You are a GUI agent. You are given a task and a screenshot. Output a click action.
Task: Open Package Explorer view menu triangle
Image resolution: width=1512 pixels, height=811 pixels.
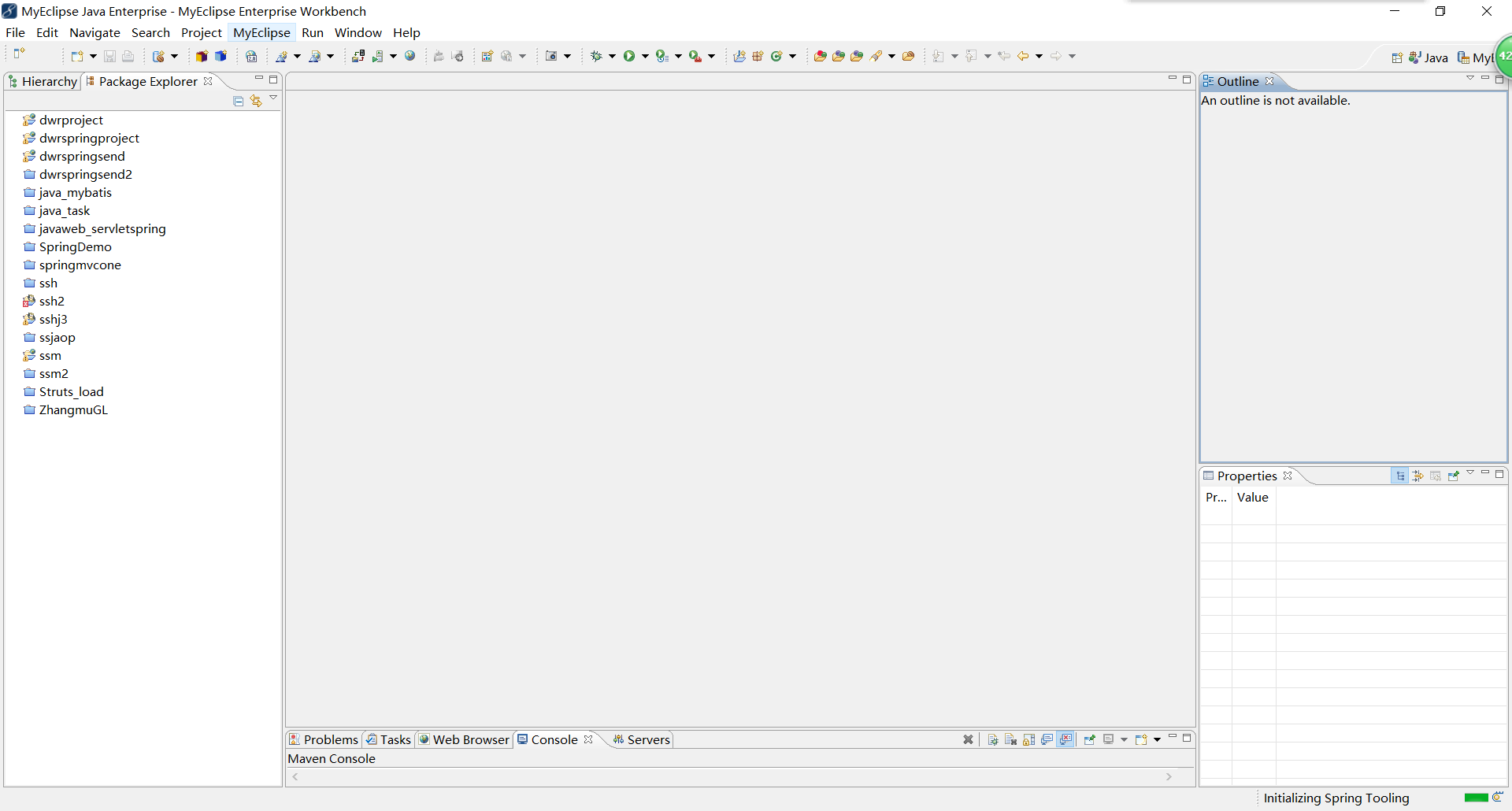click(273, 98)
